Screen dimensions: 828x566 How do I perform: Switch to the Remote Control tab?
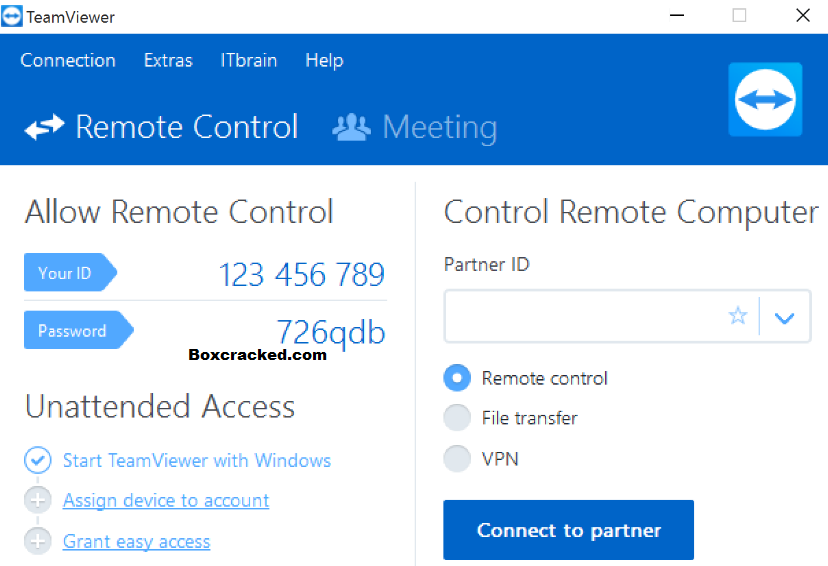coord(162,127)
